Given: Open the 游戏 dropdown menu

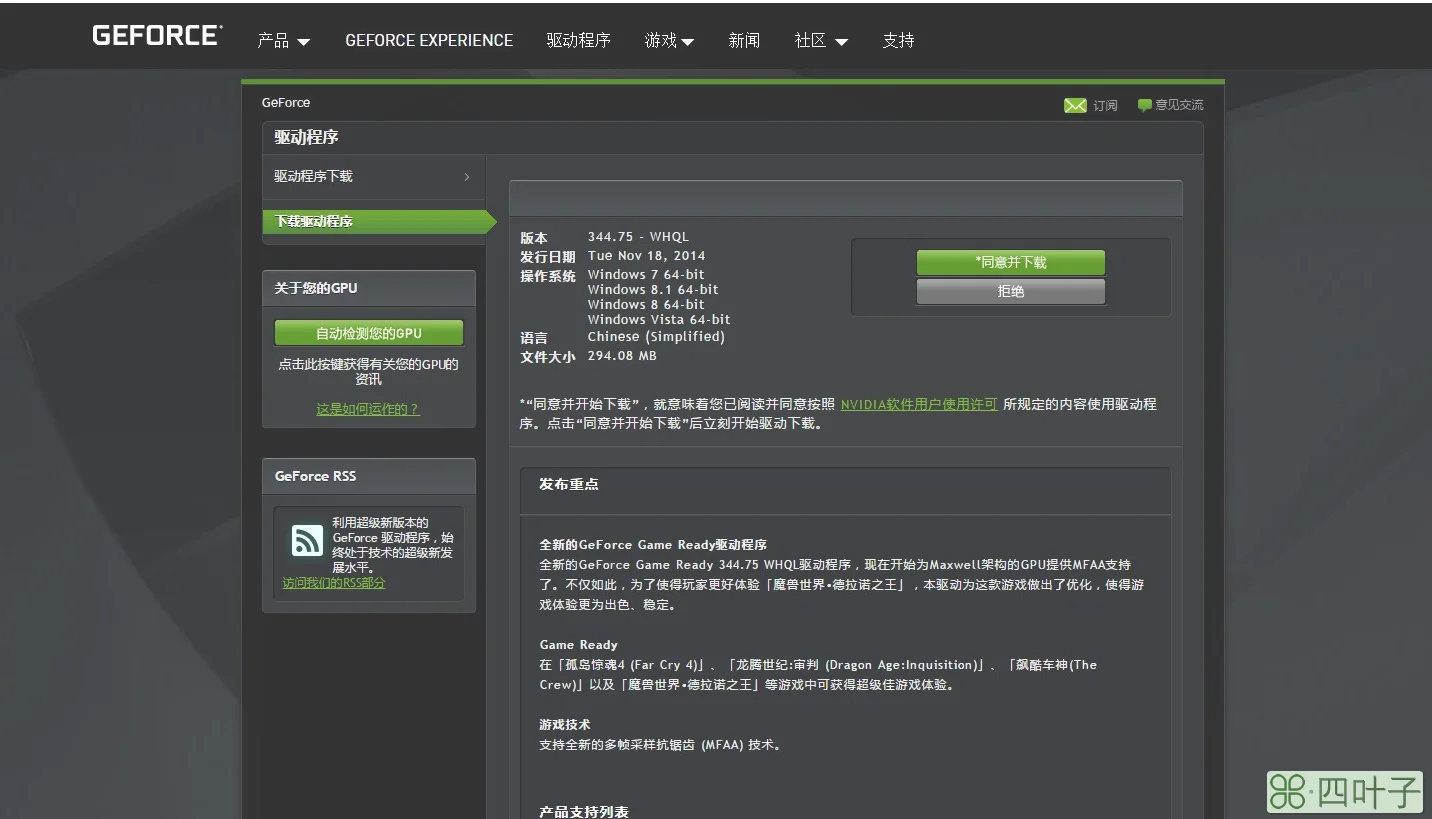Looking at the screenshot, I should pyautogui.click(x=670, y=41).
